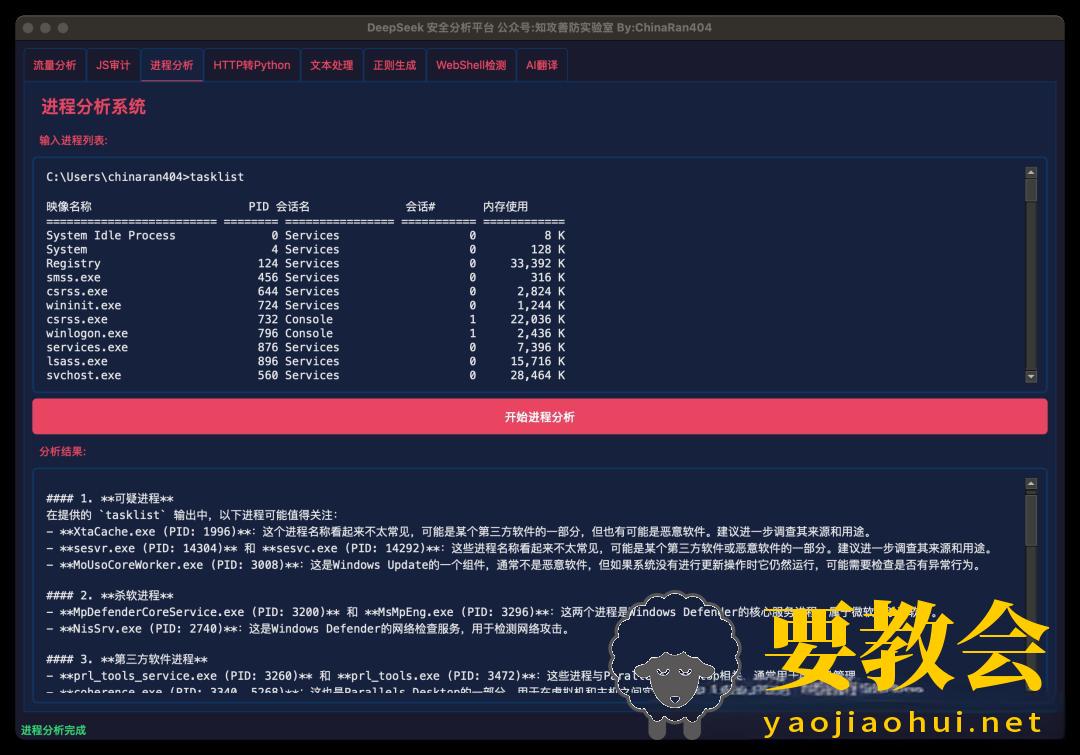
Task: Click the yellow minimize window button
Action: pyautogui.click(x=45, y=28)
